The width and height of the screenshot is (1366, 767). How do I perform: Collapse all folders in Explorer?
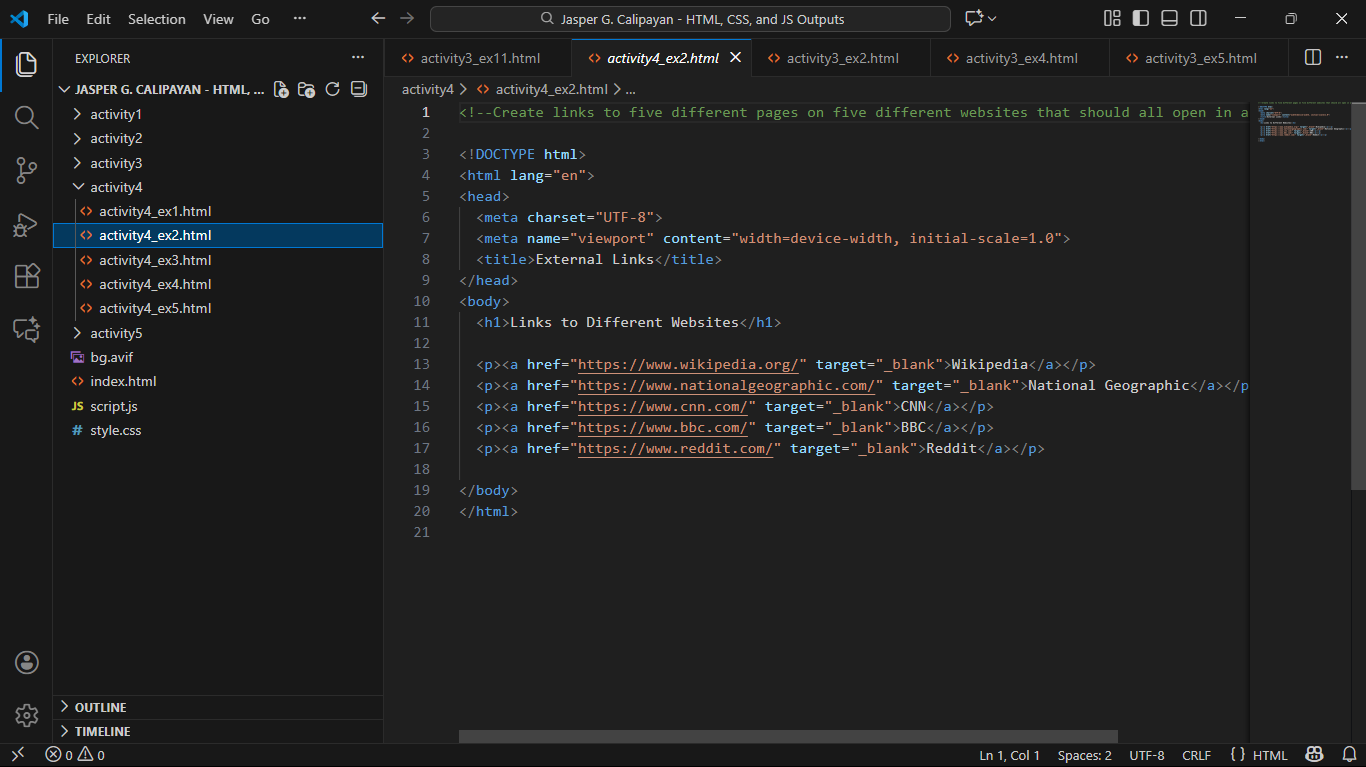pyautogui.click(x=359, y=89)
